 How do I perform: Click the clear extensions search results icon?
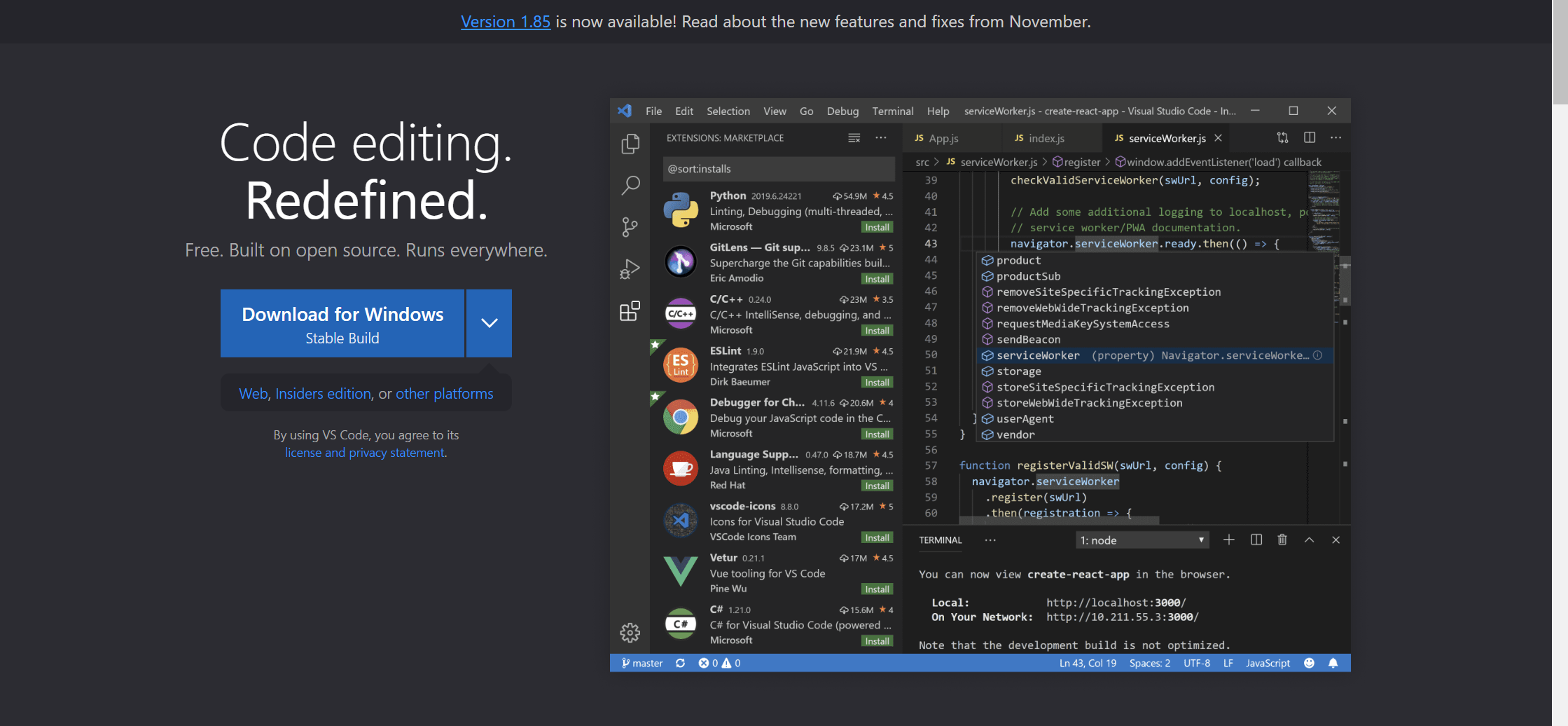(854, 138)
